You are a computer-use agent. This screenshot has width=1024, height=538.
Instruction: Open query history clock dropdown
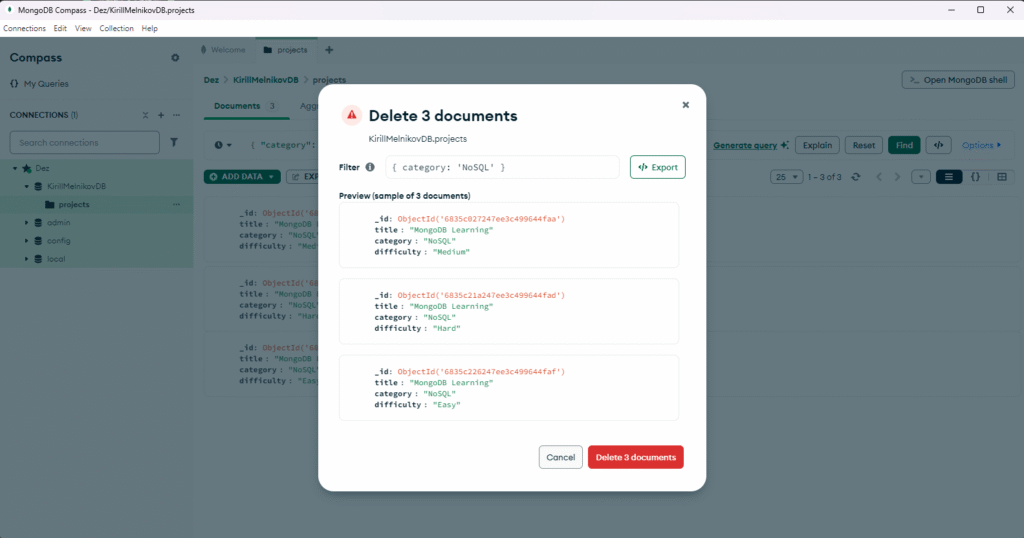(x=223, y=145)
